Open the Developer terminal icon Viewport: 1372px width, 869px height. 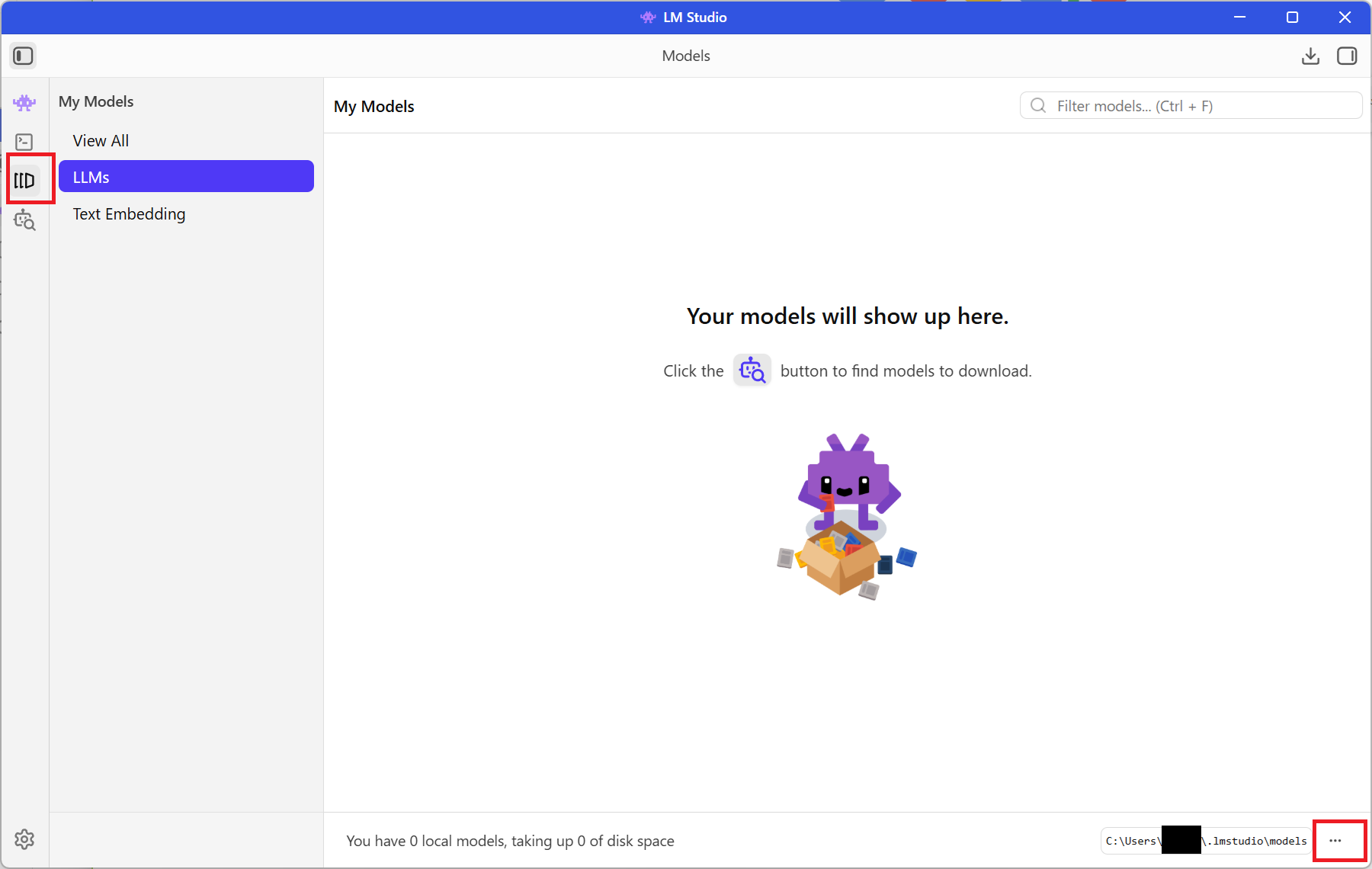[x=24, y=143]
